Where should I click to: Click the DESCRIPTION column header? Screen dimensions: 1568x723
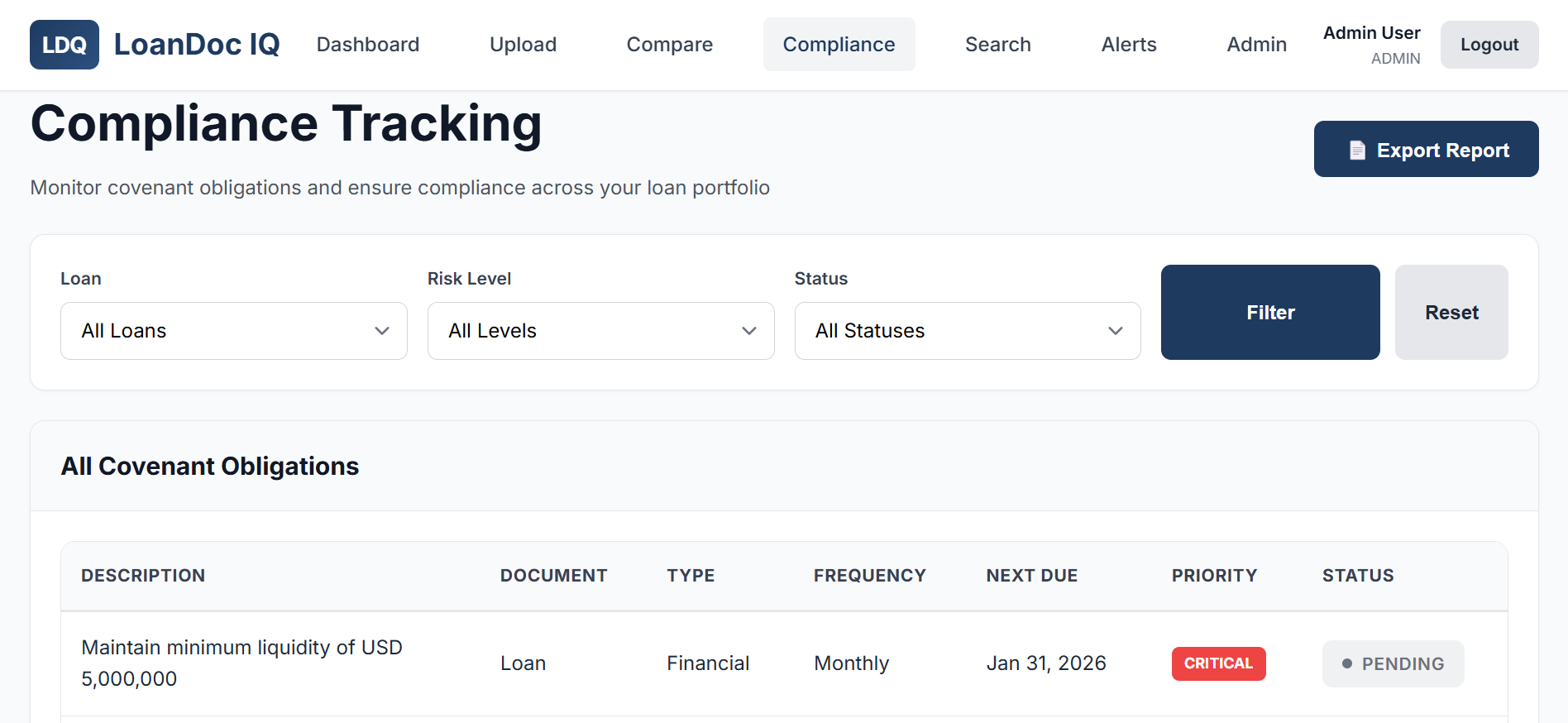click(143, 576)
